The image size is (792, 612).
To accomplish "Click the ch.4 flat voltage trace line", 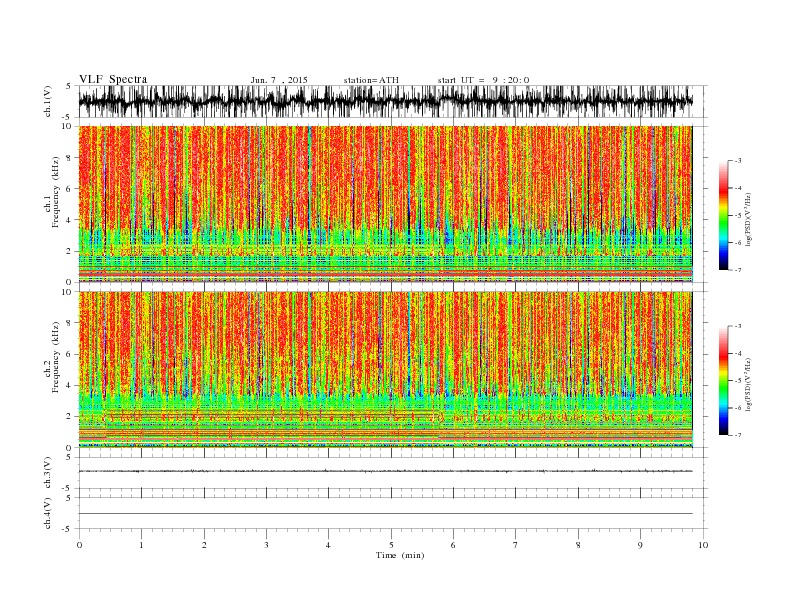I will click(x=385, y=514).
